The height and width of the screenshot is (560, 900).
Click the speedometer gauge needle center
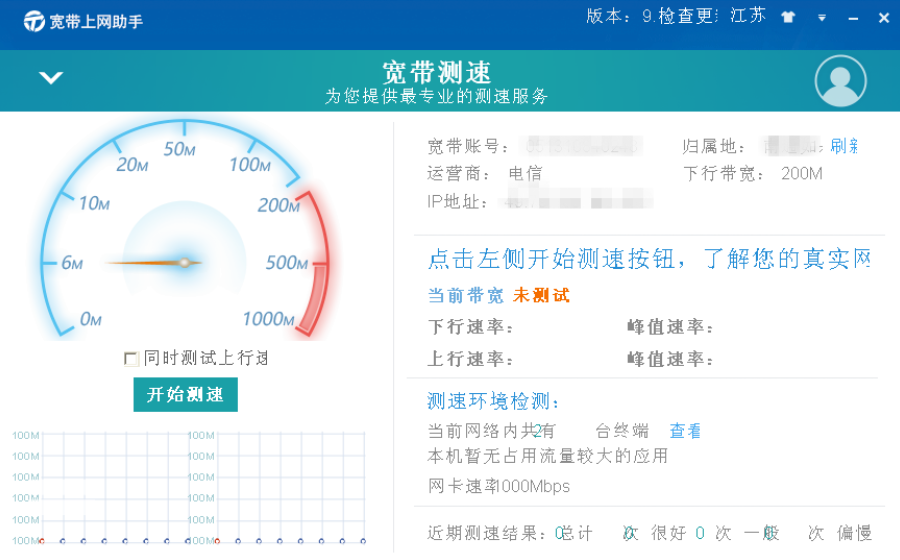click(184, 263)
